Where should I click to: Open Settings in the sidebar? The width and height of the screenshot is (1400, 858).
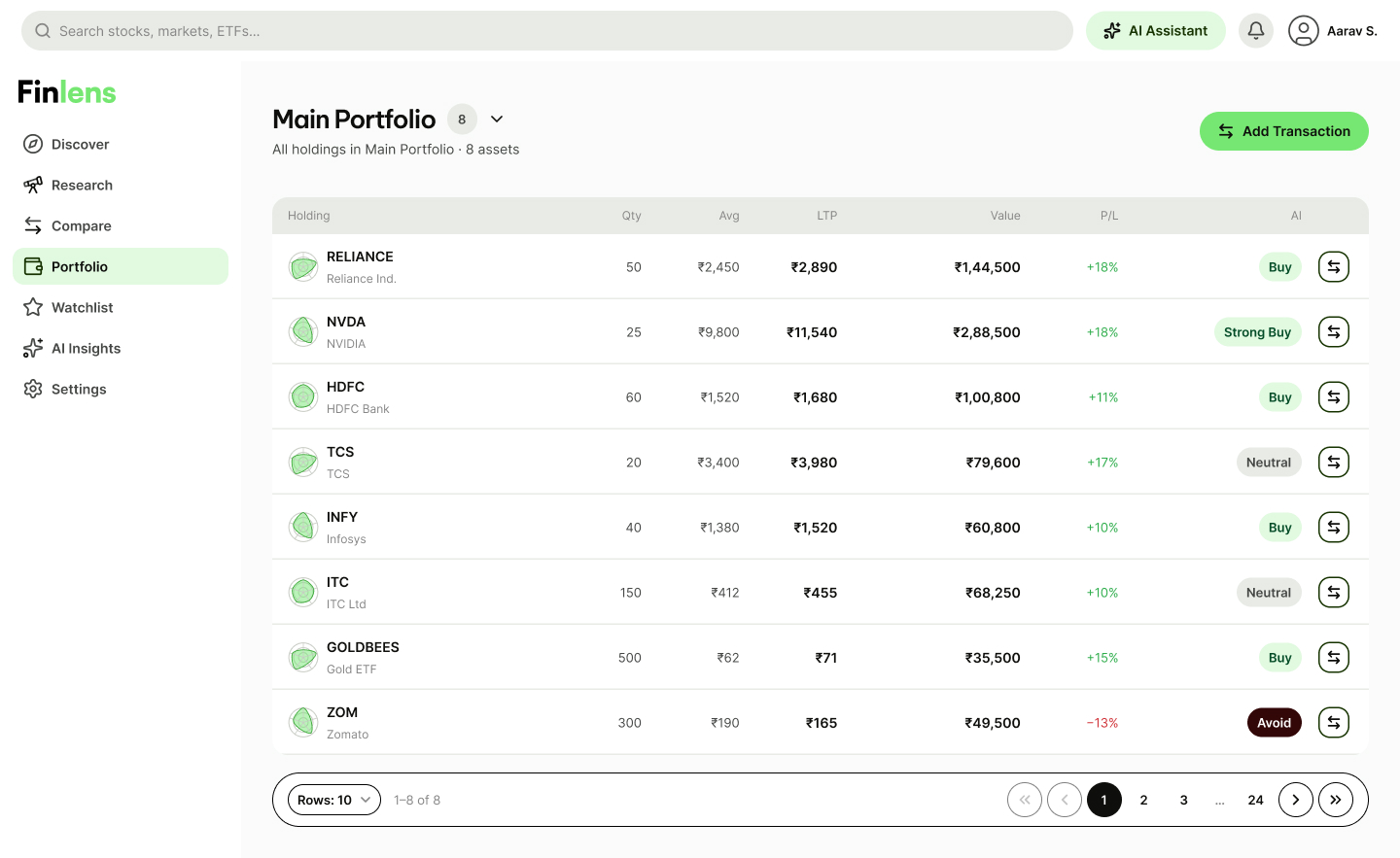coord(121,389)
